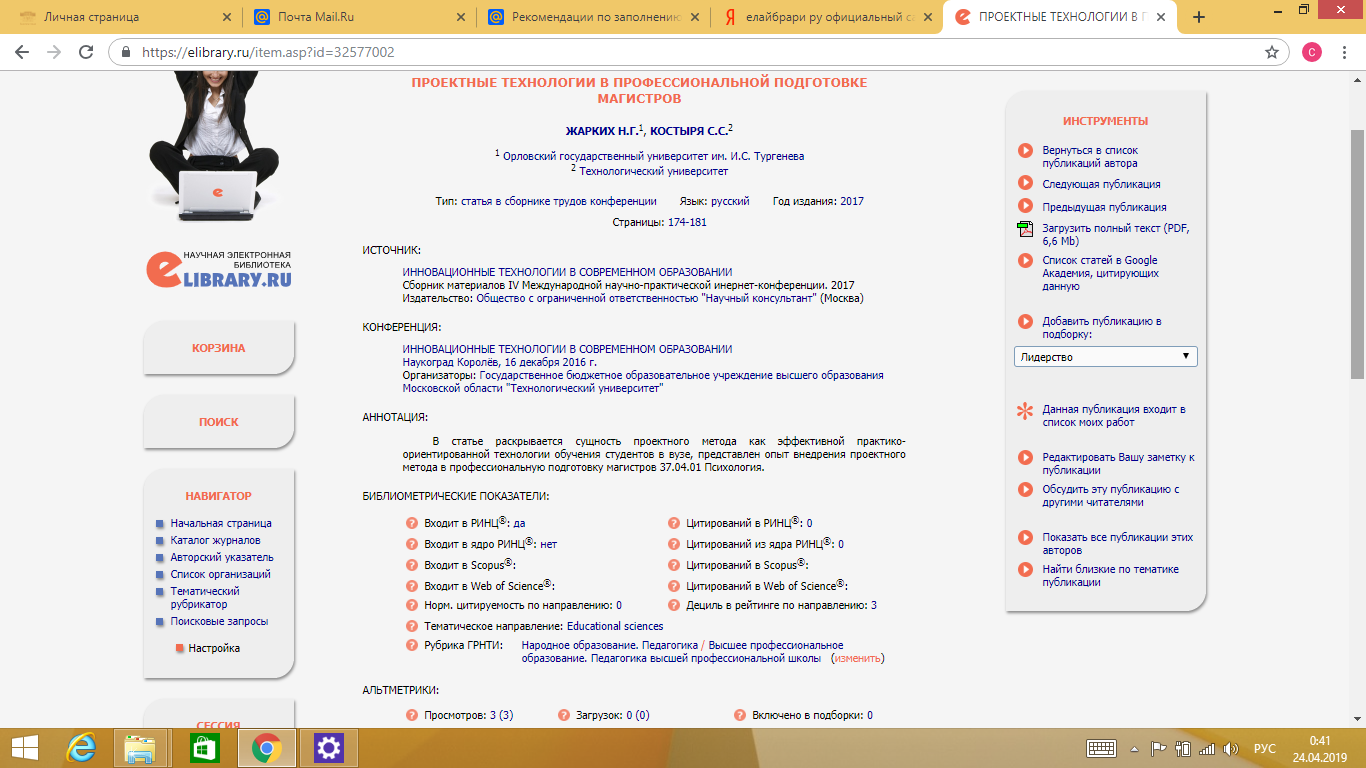Viewport: 1366px width, 768px height.
Task: Open source ИННОВАЦИОННЫЕ ТЕХНОЛОГИИ В СОВРЕМЕННОМ ОБРАЗОВАНИИ
Action: tap(567, 272)
